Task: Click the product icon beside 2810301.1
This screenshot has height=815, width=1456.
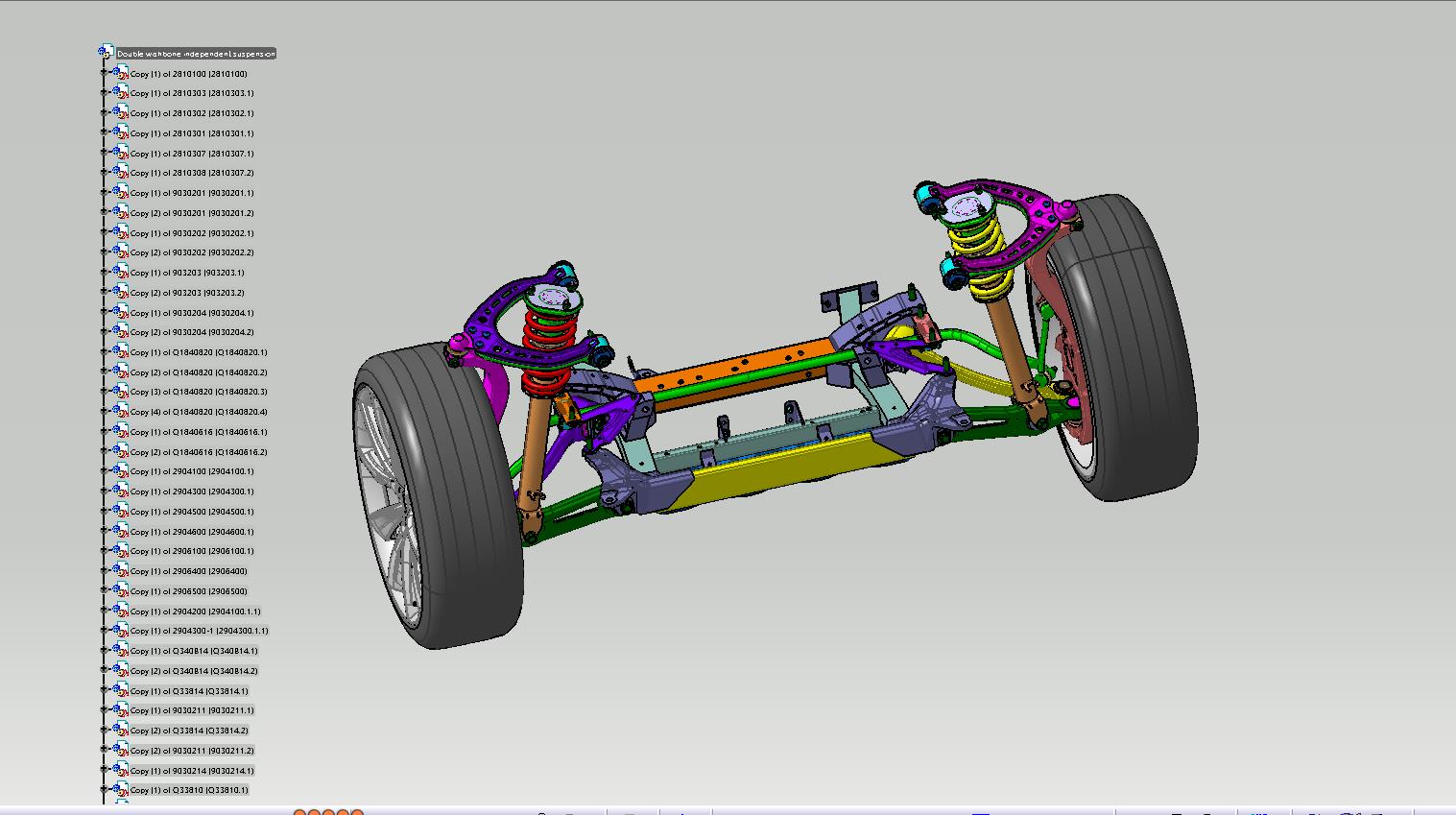Action: 121,132
